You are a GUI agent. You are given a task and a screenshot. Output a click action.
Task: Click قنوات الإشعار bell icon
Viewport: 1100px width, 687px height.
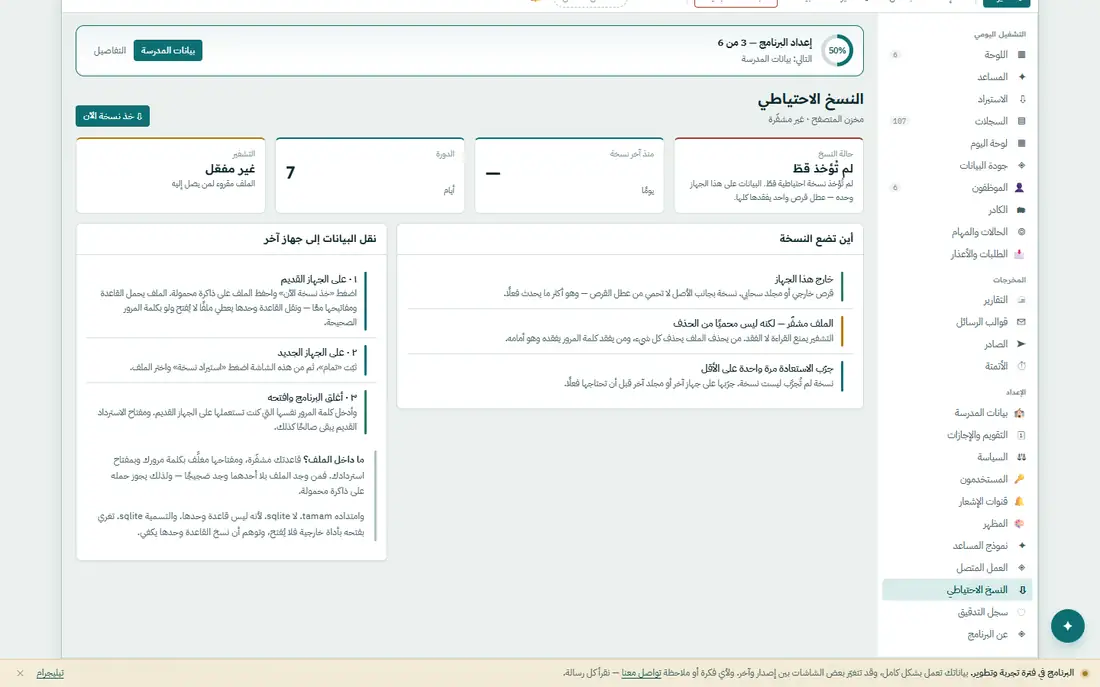click(1019, 502)
